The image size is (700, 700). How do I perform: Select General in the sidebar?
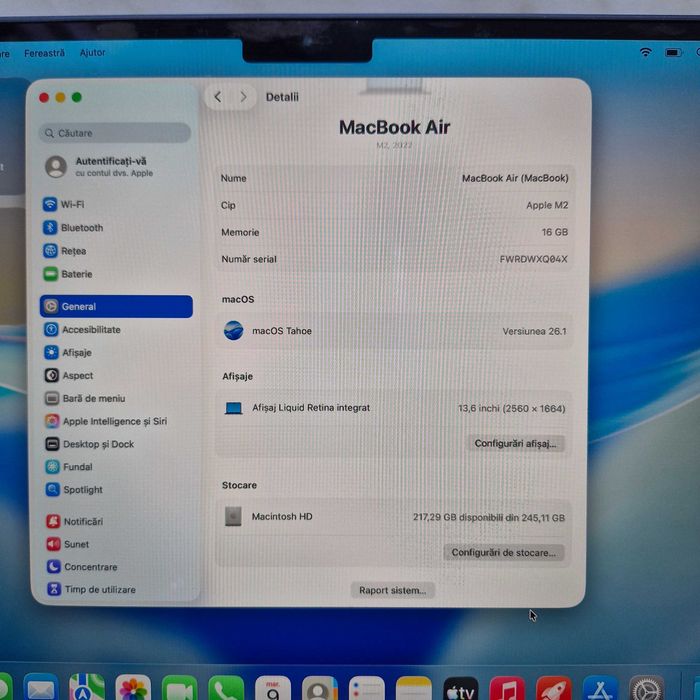[x=116, y=307]
